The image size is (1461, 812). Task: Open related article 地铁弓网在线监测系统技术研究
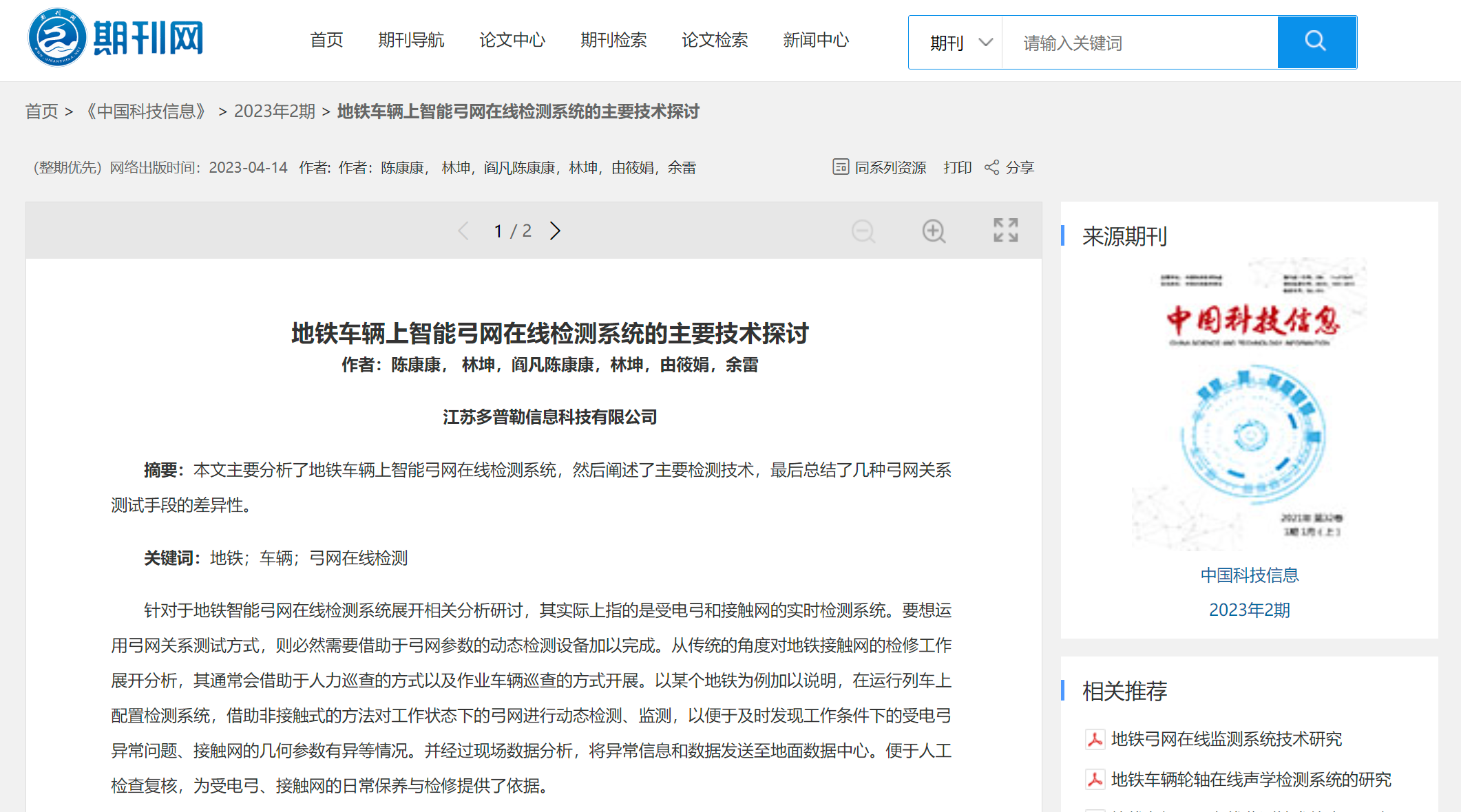click(1227, 739)
